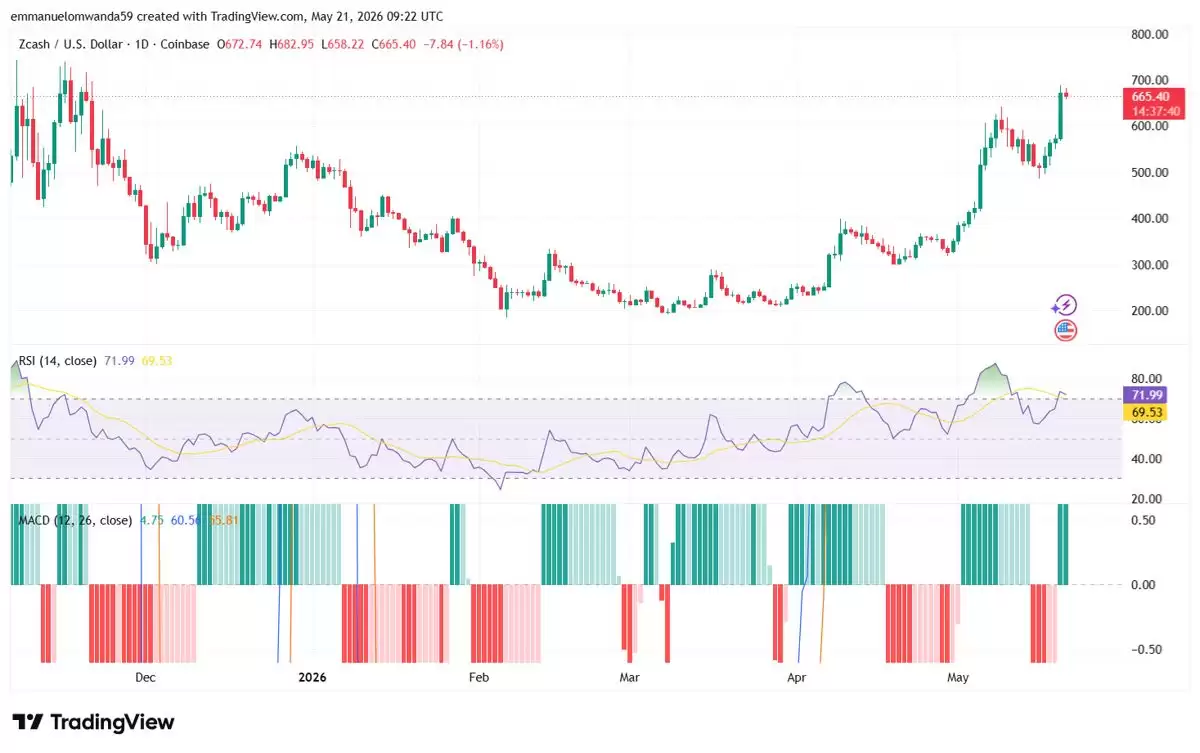Click the 600.00 price axis label
Viewport: 1200px width, 753px height.
click(1149, 127)
